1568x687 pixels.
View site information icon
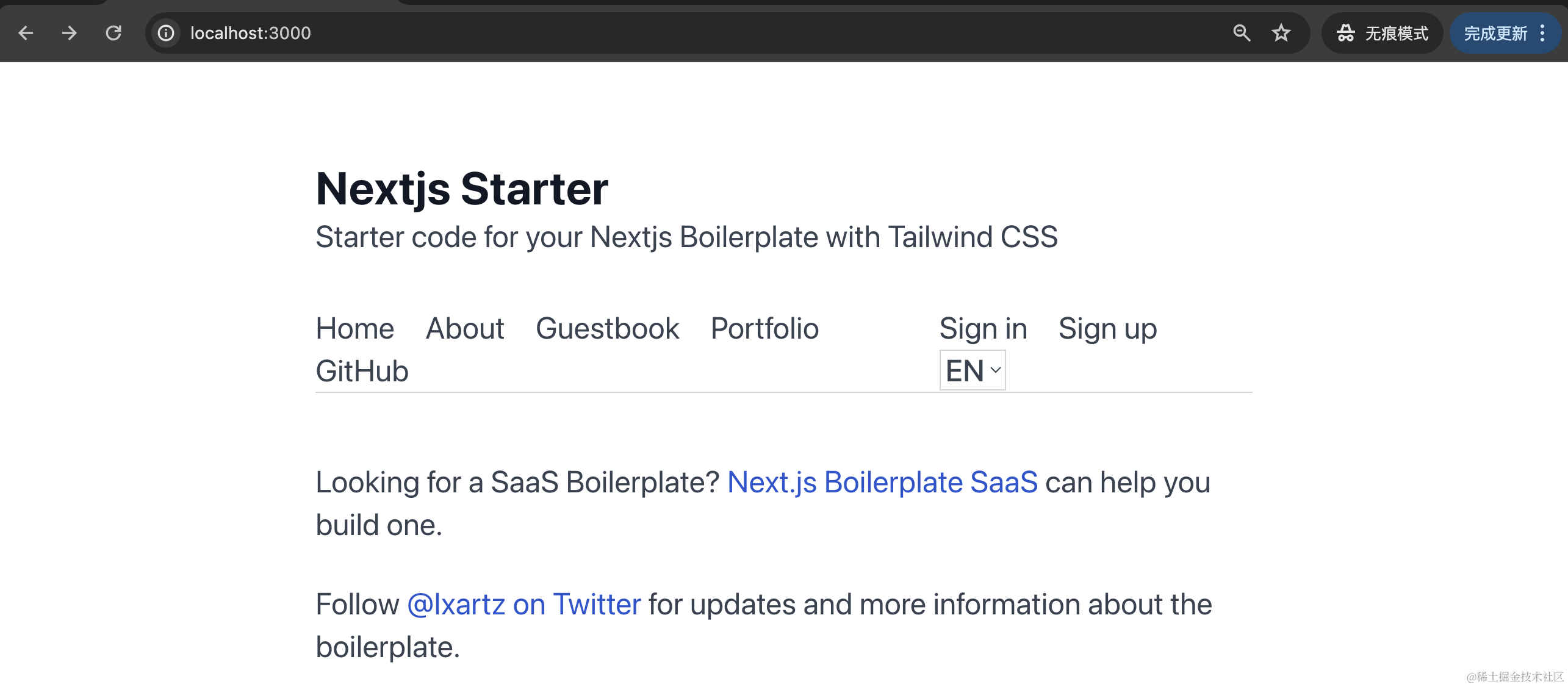(166, 33)
